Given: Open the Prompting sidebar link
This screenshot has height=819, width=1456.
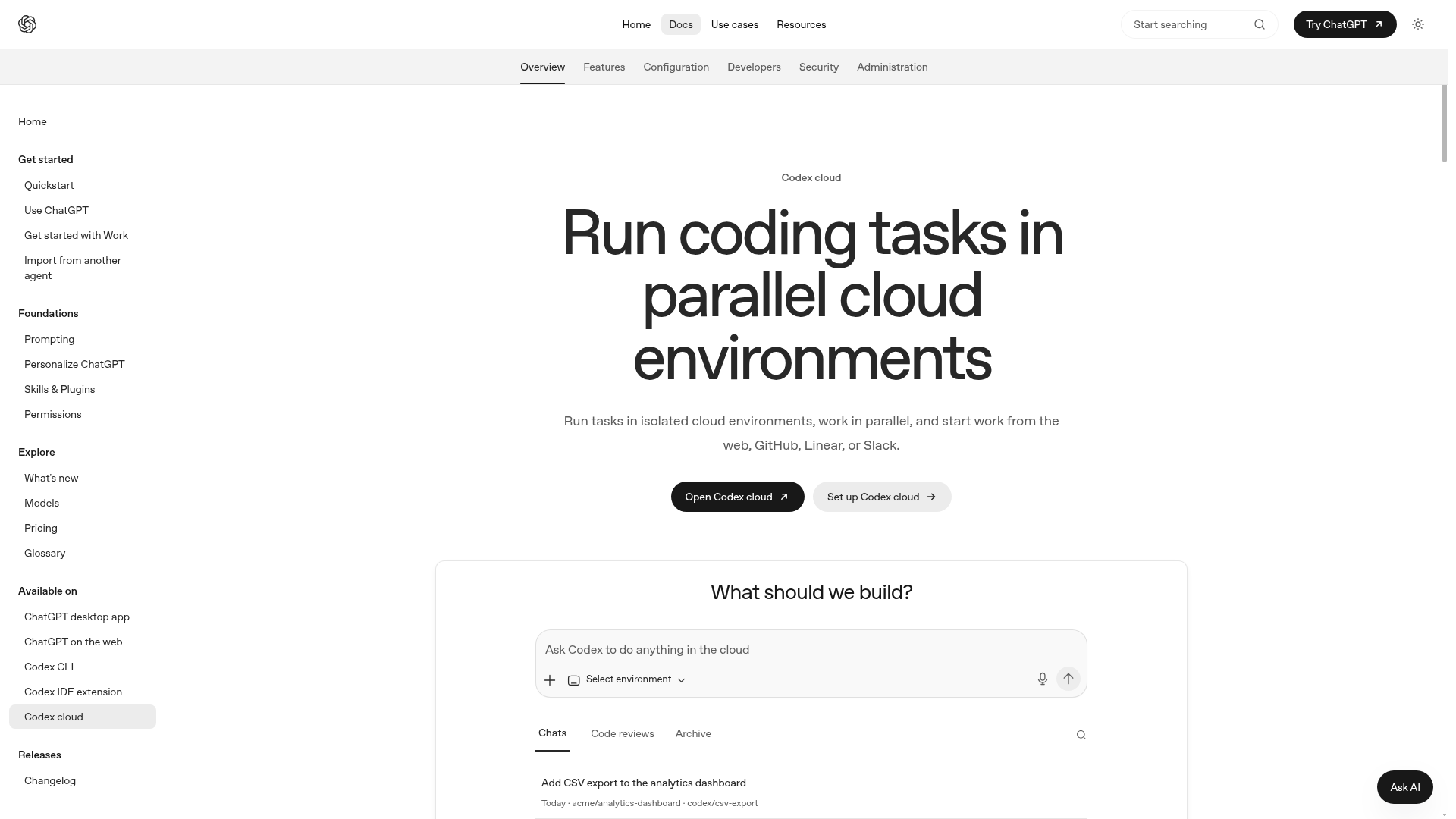Looking at the screenshot, I should pos(49,339).
